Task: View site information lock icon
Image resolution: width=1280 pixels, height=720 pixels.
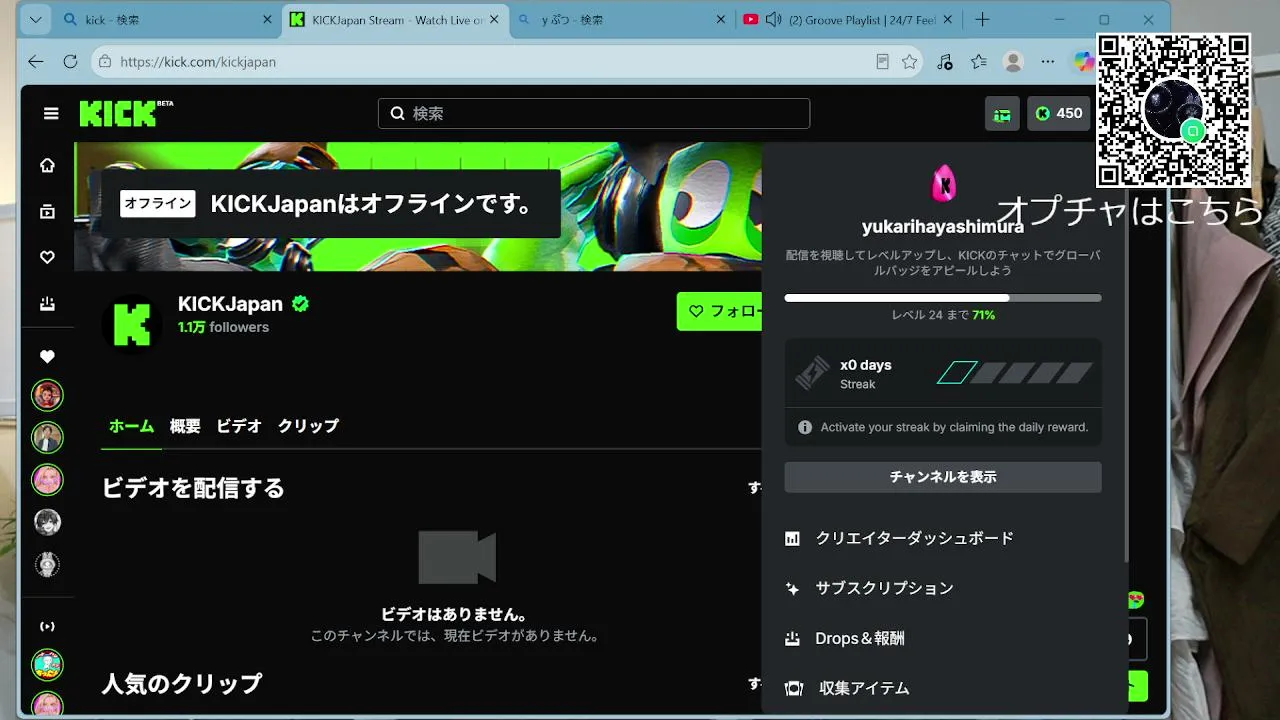Action: (x=105, y=62)
